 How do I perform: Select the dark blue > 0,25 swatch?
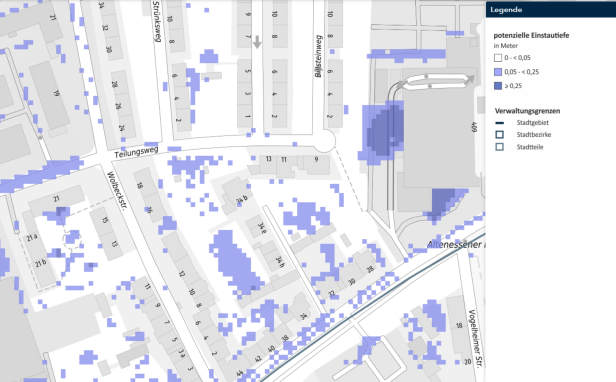point(498,86)
